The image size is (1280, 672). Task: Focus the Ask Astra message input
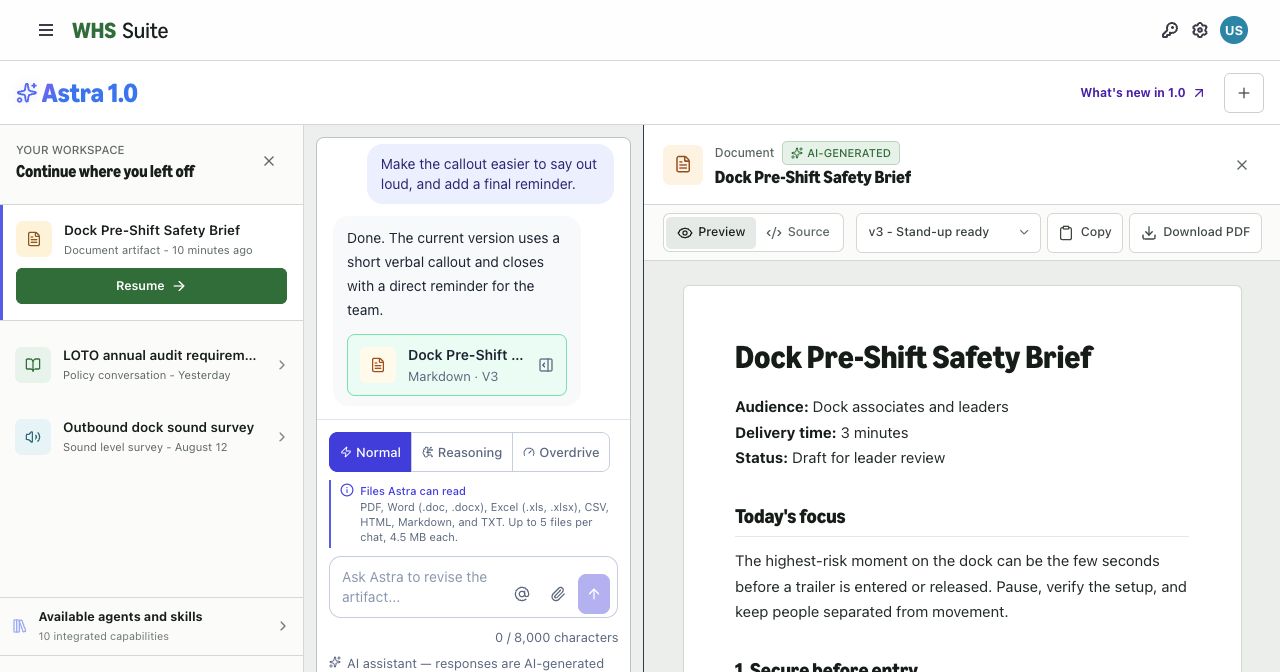420,587
